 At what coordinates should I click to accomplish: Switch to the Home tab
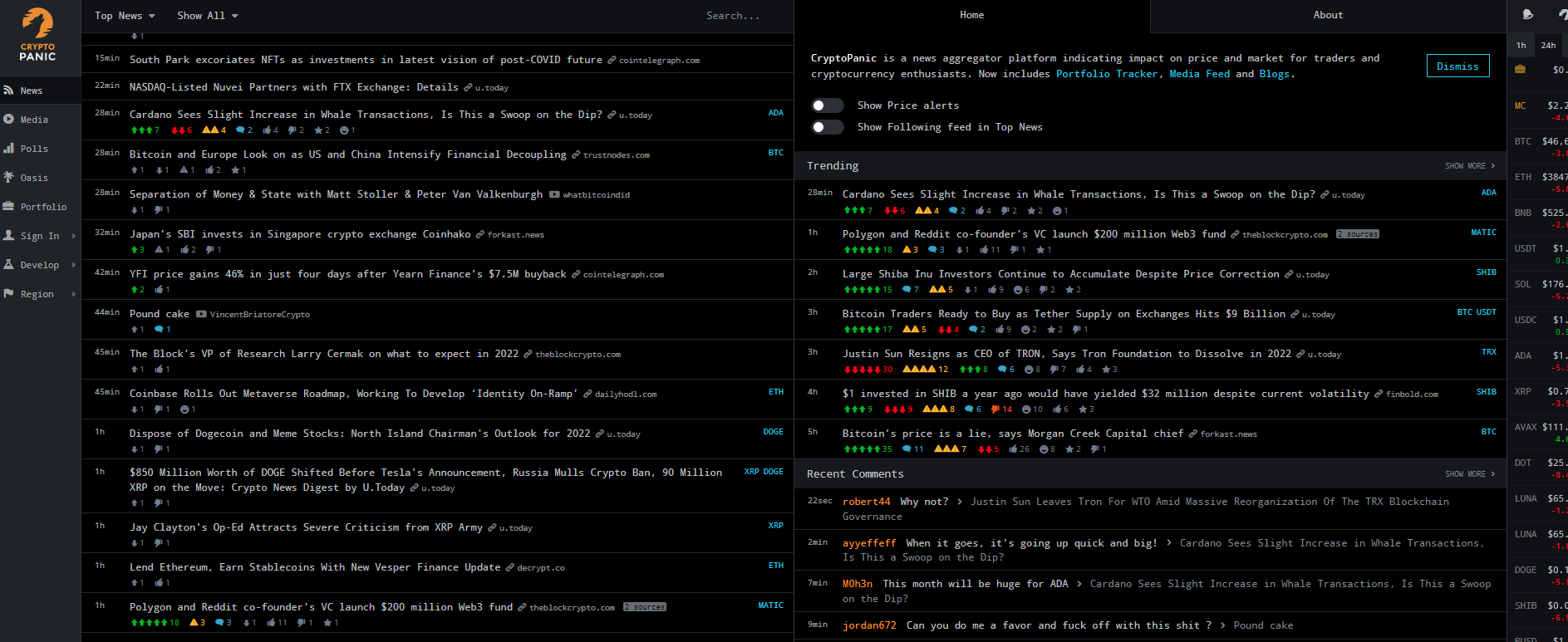(971, 15)
